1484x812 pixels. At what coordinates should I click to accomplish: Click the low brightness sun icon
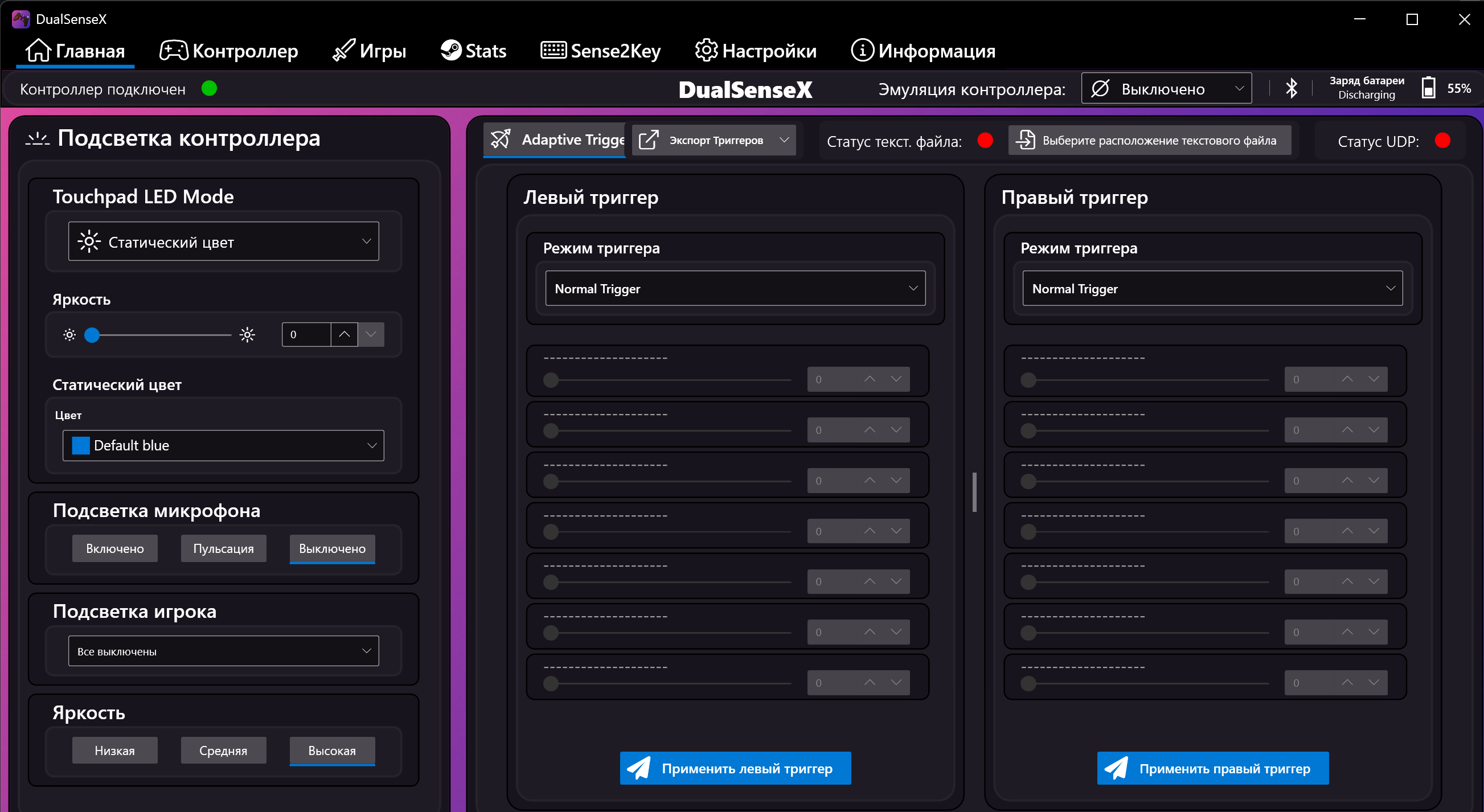(69, 335)
